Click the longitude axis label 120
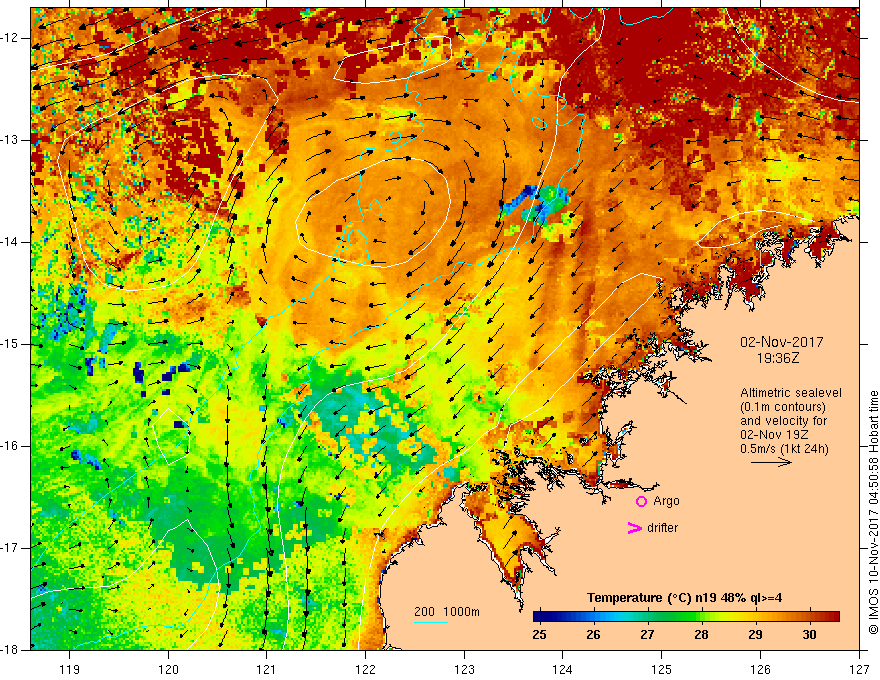Image resolution: width=880 pixels, height=680 pixels. 168,669
